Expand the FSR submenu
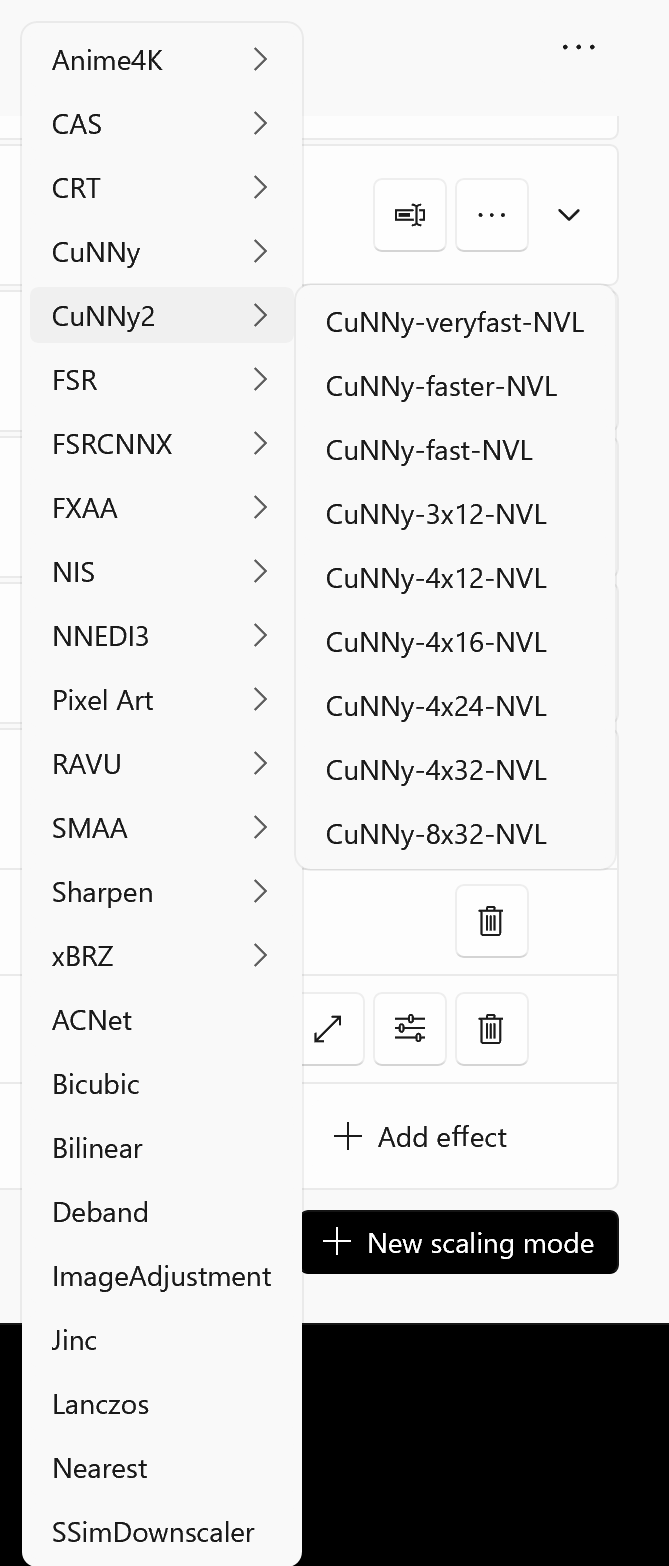 160,380
